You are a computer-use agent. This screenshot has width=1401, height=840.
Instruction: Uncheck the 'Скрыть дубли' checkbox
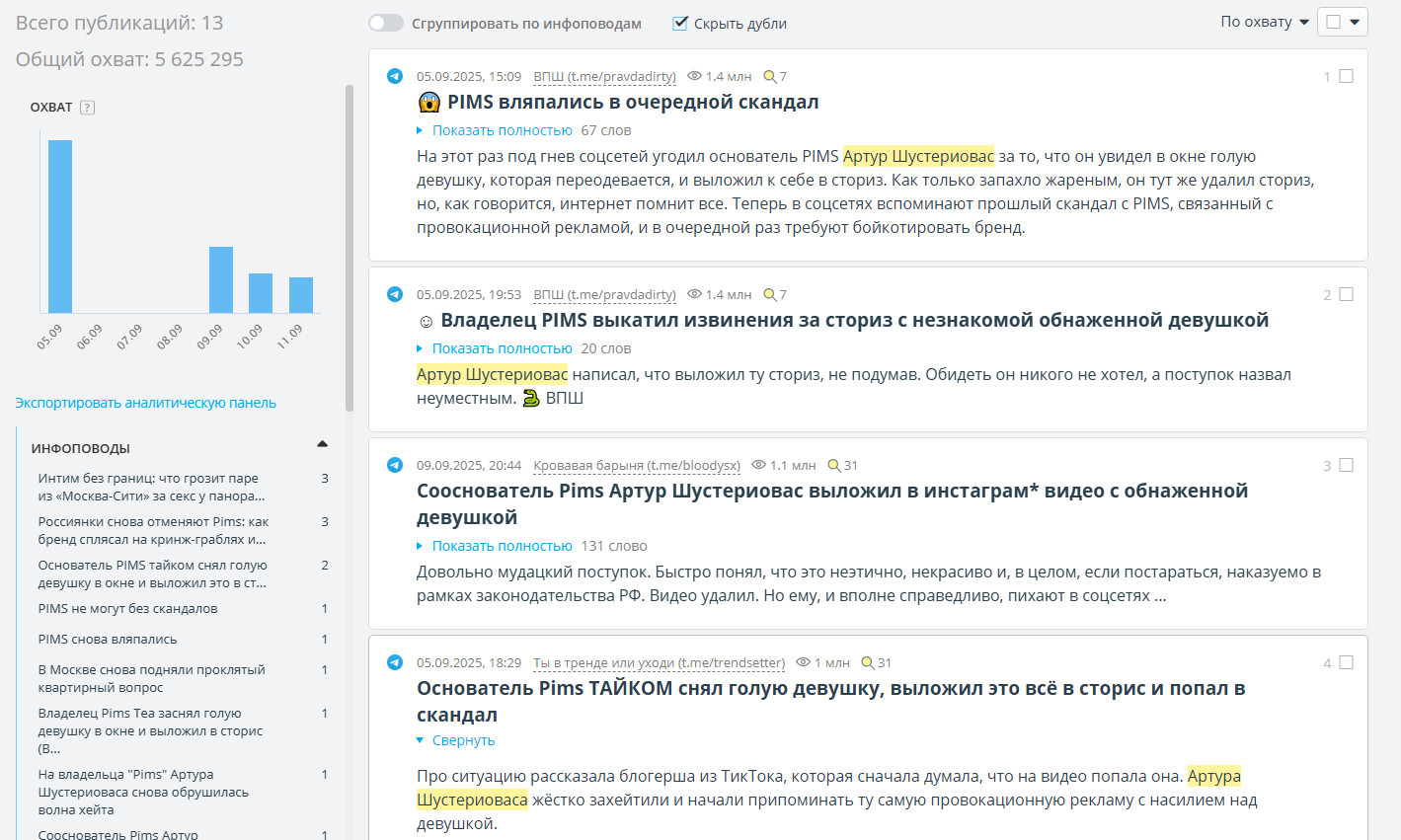point(680,23)
